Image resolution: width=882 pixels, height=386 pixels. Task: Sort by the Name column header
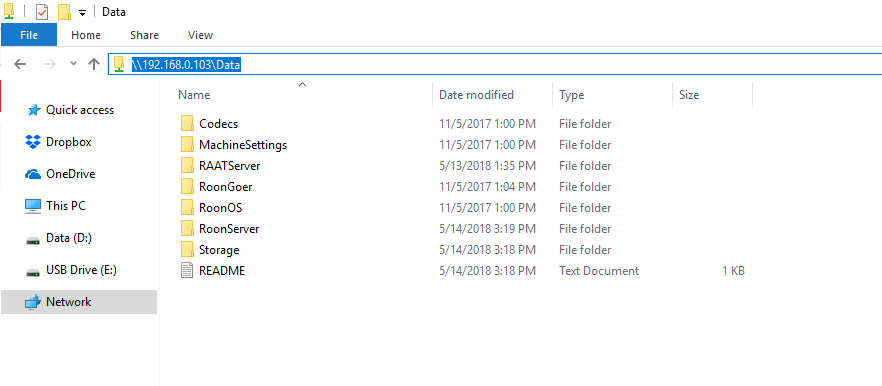point(194,95)
